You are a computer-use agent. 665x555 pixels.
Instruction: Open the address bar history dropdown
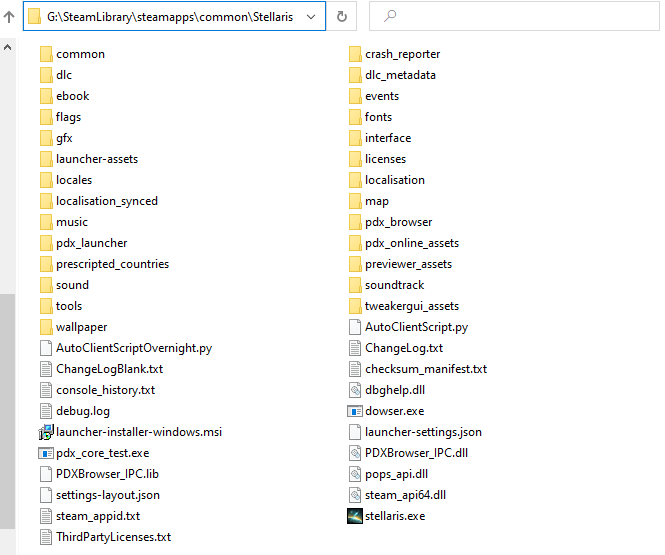pyautogui.click(x=311, y=17)
